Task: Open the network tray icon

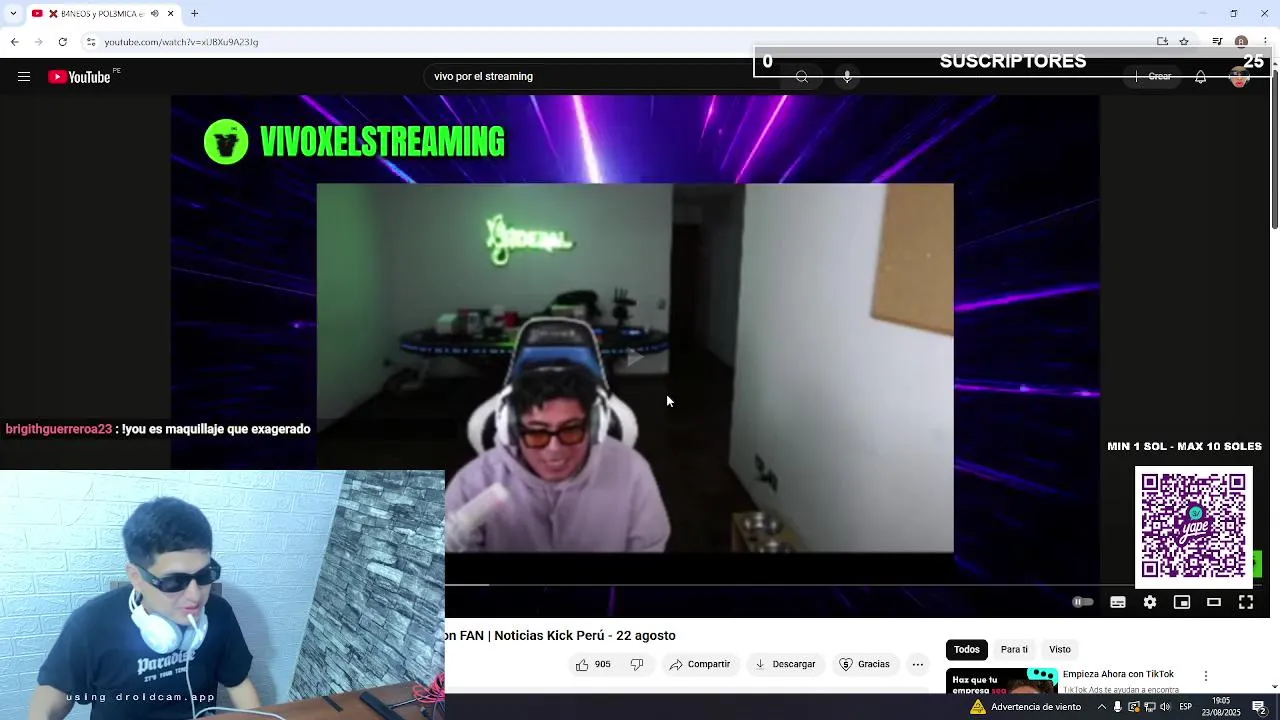Action: (1149, 707)
